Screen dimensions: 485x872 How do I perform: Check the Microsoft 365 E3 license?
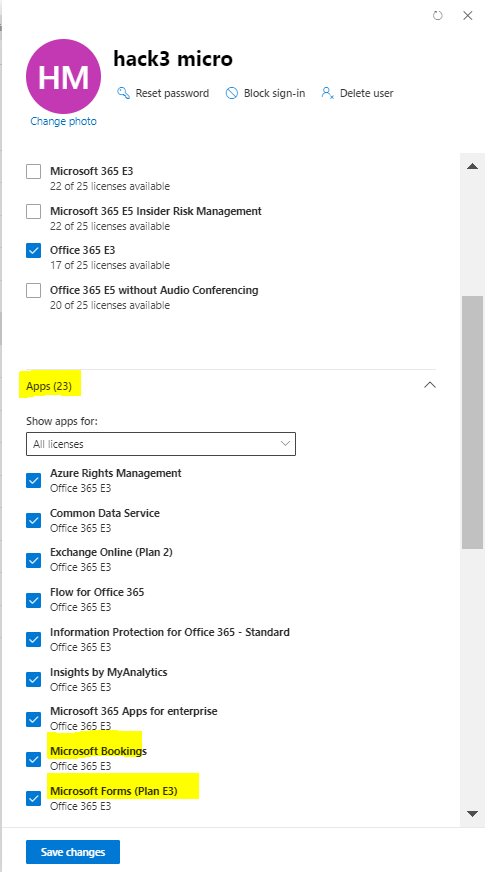[x=33, y=171]
